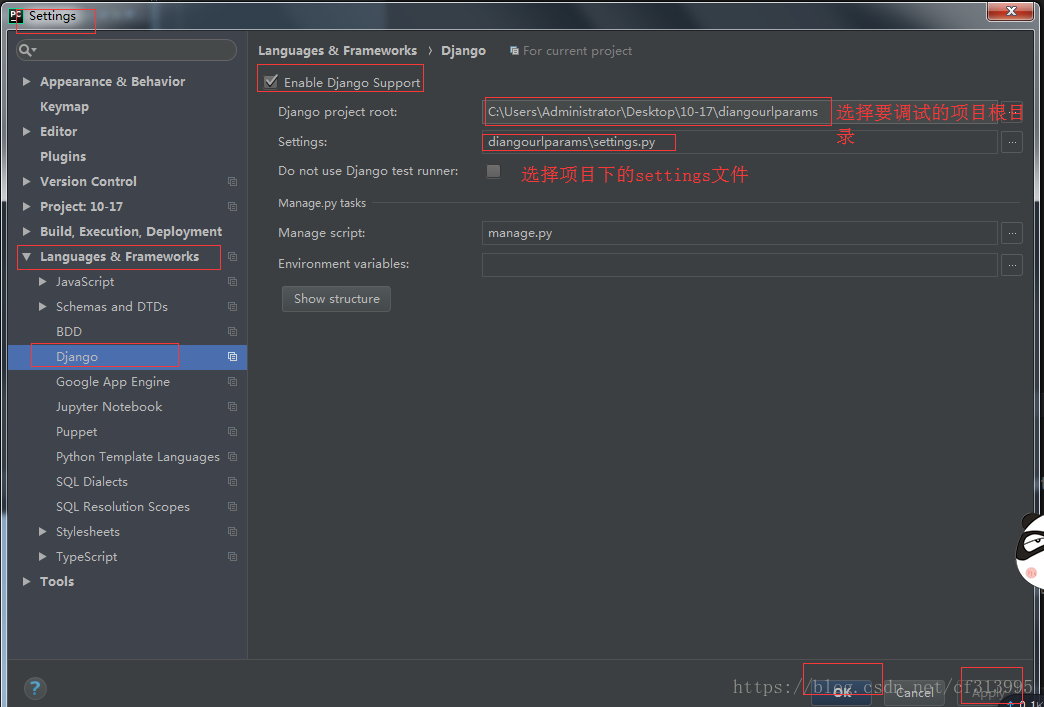Click the project-level icon beside Stylesheets
This screenshot has height=707, width=1044.
click(x=232, y=531)
